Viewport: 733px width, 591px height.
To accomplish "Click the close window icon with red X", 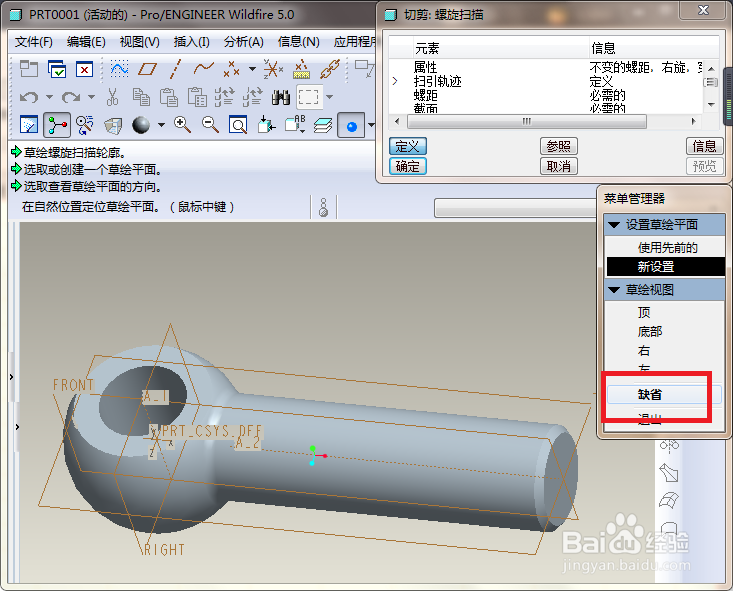I will [84, 69].
